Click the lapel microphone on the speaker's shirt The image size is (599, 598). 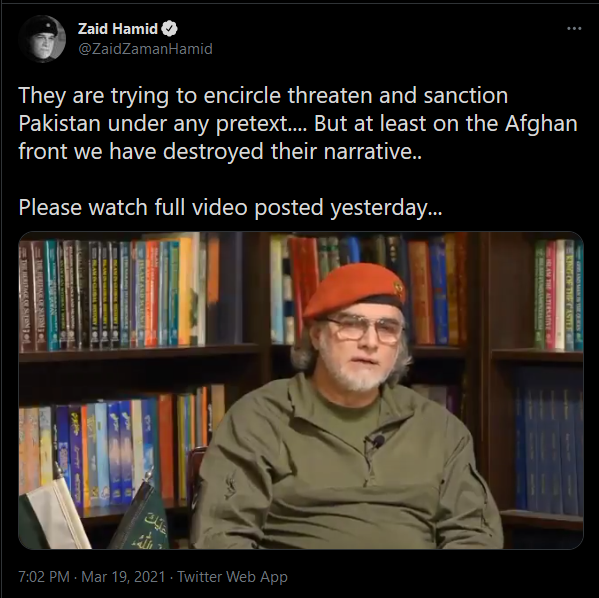point(376,442)
